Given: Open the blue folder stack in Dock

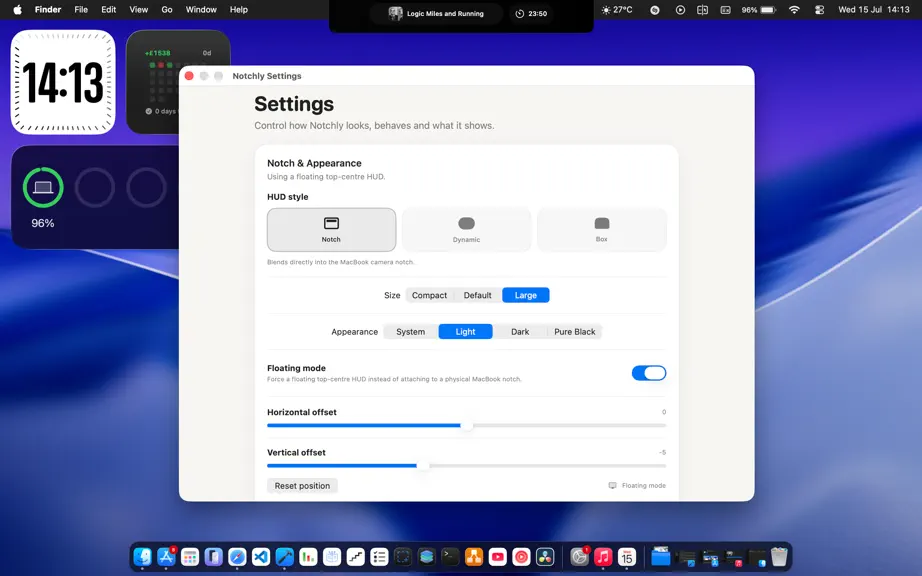Looking at the screenshot, I should 660,556.
